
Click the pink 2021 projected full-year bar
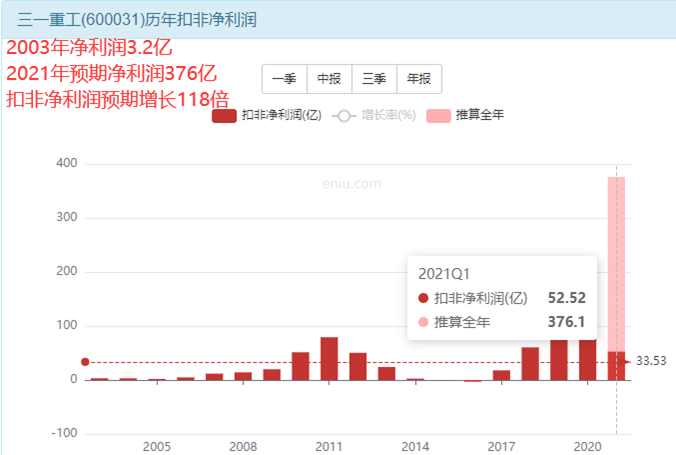[617, 264]
